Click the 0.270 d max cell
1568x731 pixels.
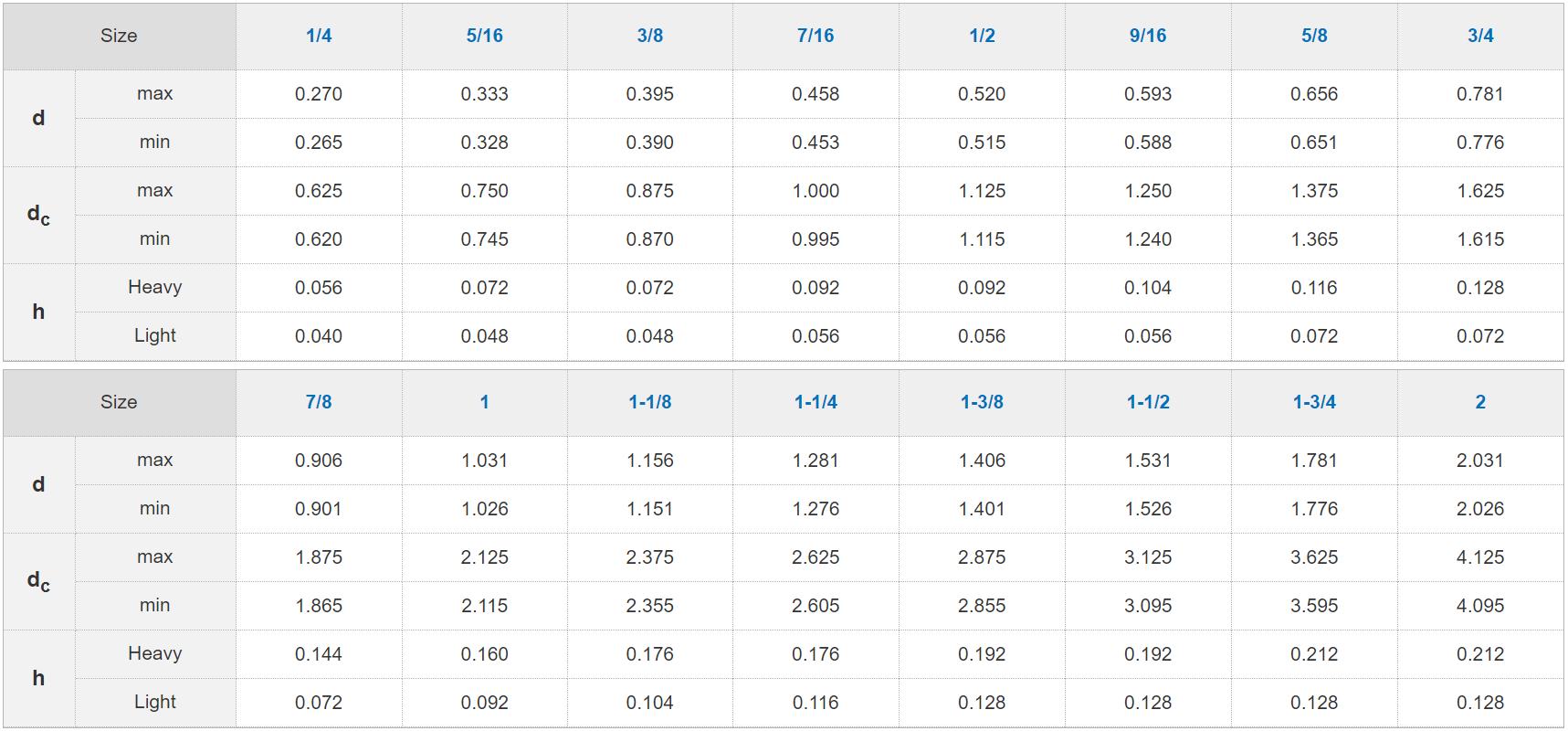[x=319, y=94]
